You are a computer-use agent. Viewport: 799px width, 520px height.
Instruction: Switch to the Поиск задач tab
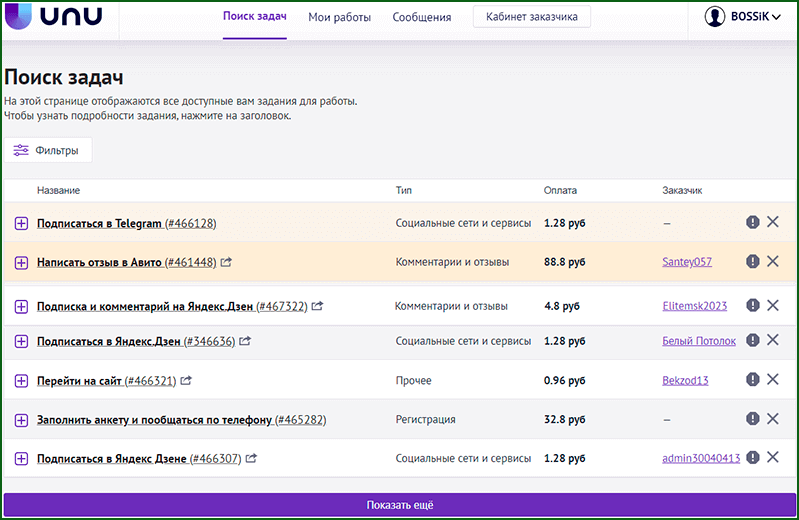[x=255, y=16]
